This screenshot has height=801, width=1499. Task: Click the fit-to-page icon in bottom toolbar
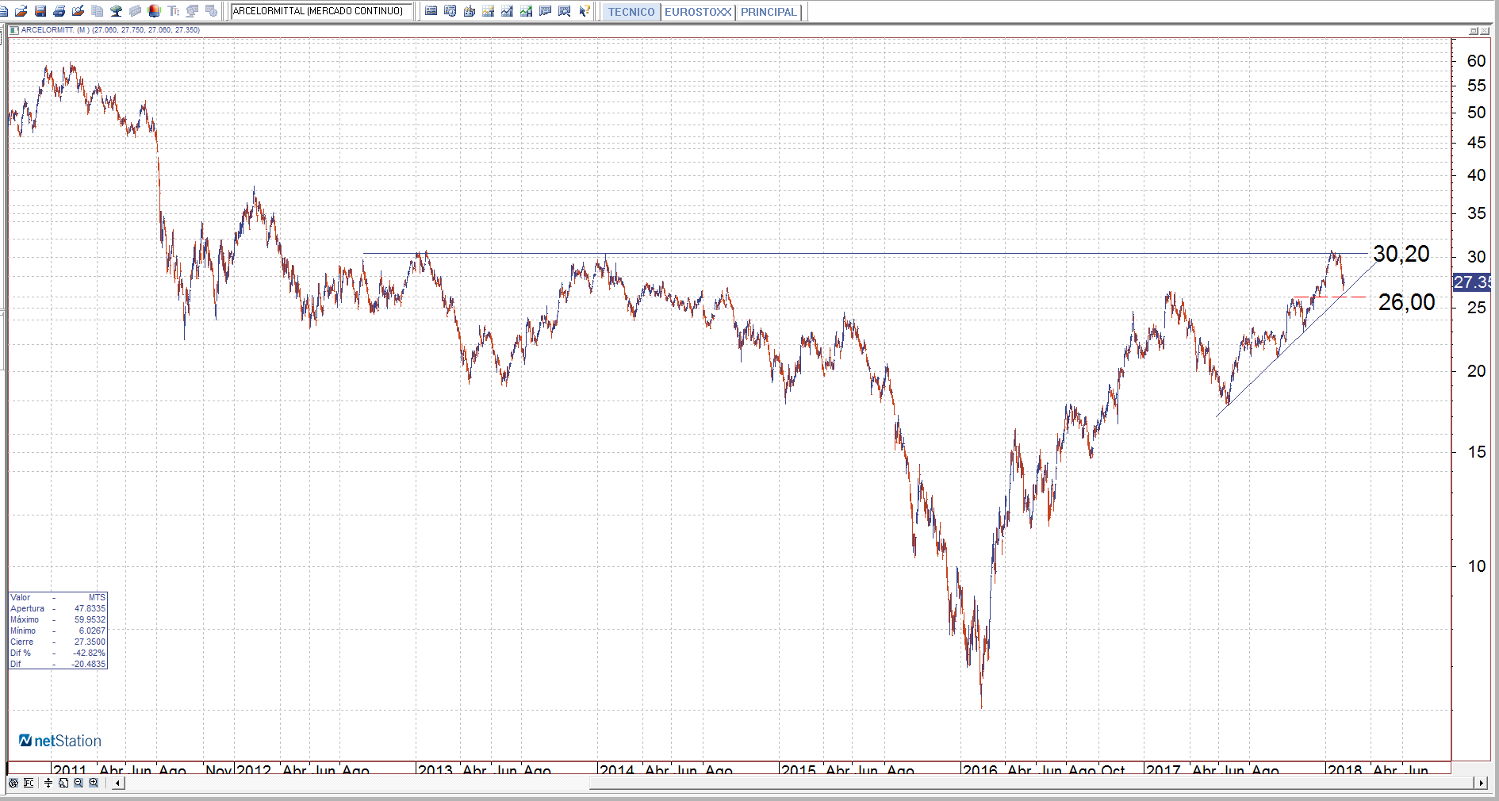pos(61,783)
